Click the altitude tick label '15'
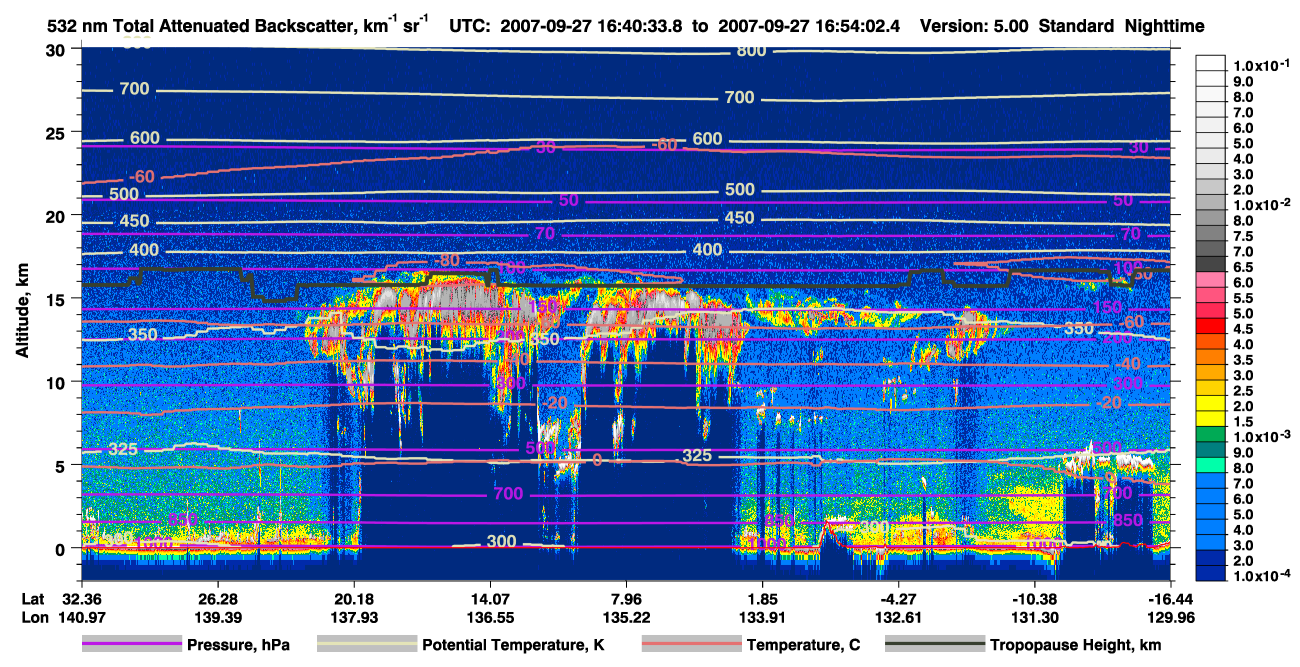The image size is (1300, 667). (x=57, y=298)
